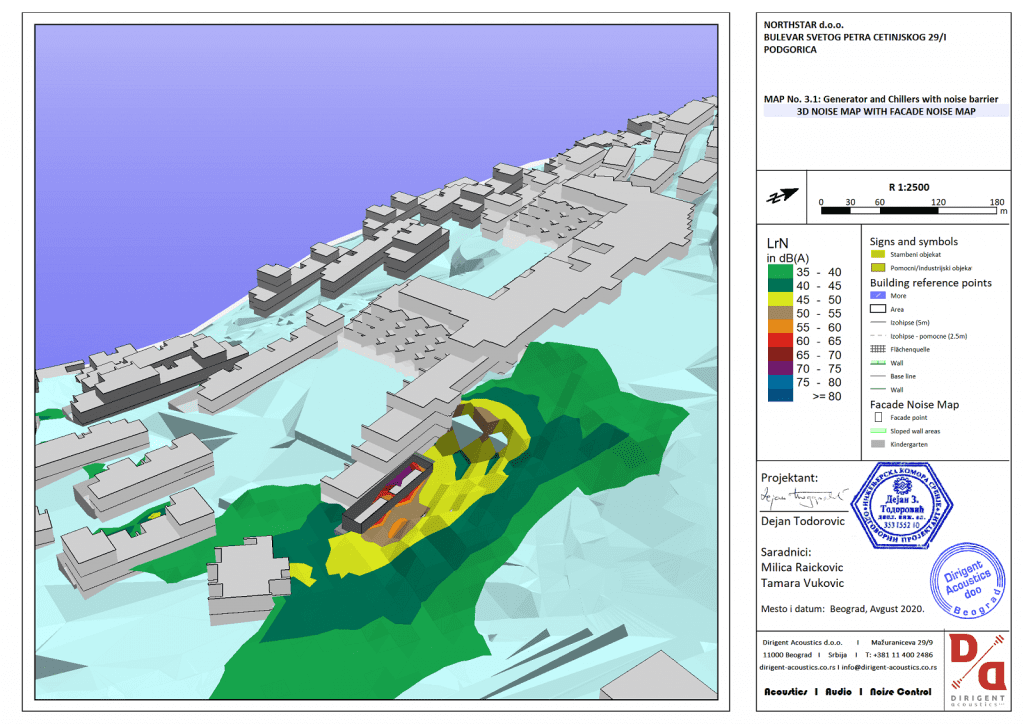Select the Stambeni objekat yellow swatch
The image size is (1024, 724).
(877, 255)
